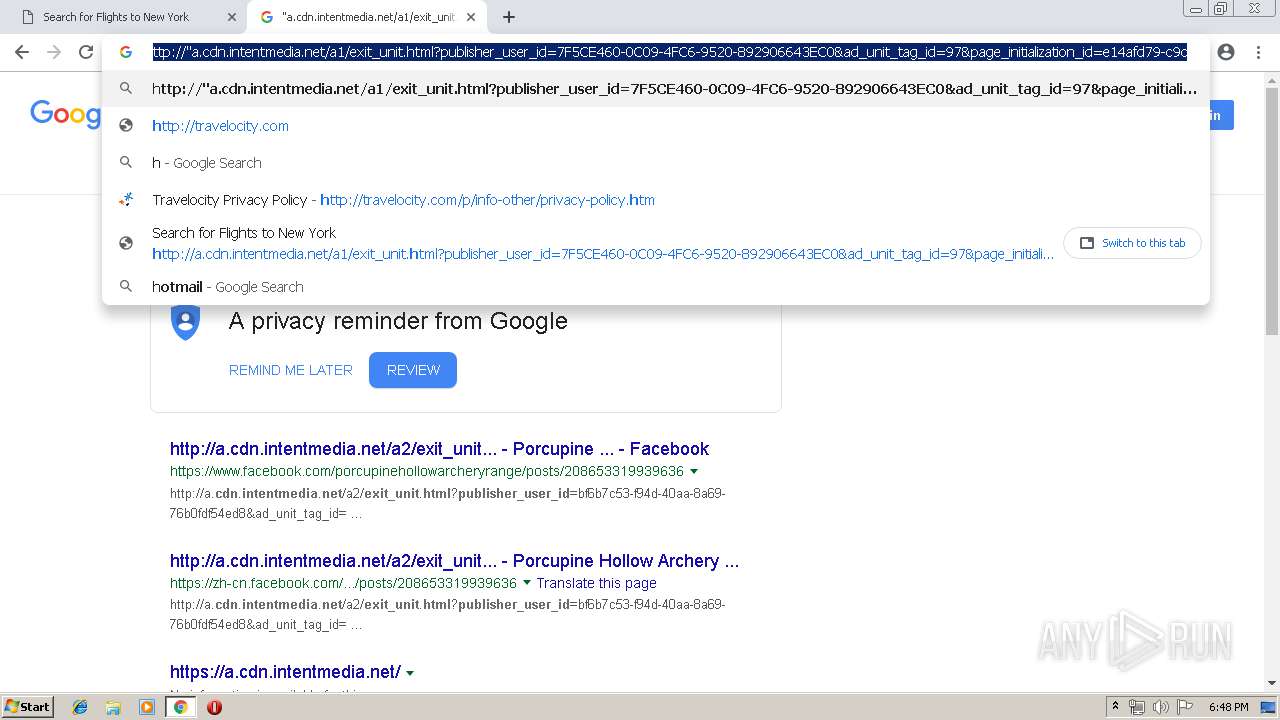Click the scrollbar down arrow
This screenshot has height=720, width=1280.
click(x=1272, y=684)
